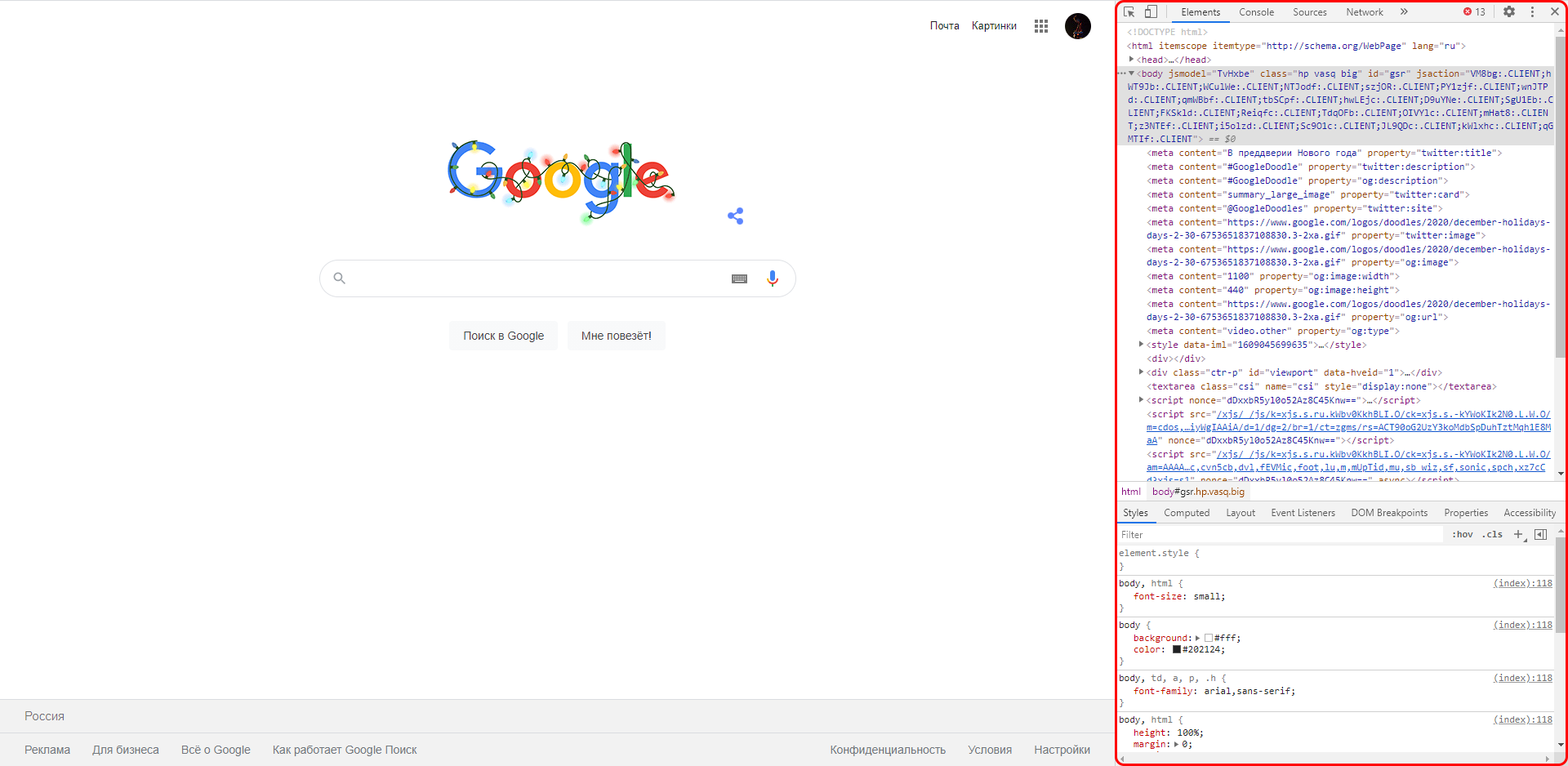This screenshot has width=1568, height=766.
Task: Toggle the device toolbar icon
Action: (1151, 12)
